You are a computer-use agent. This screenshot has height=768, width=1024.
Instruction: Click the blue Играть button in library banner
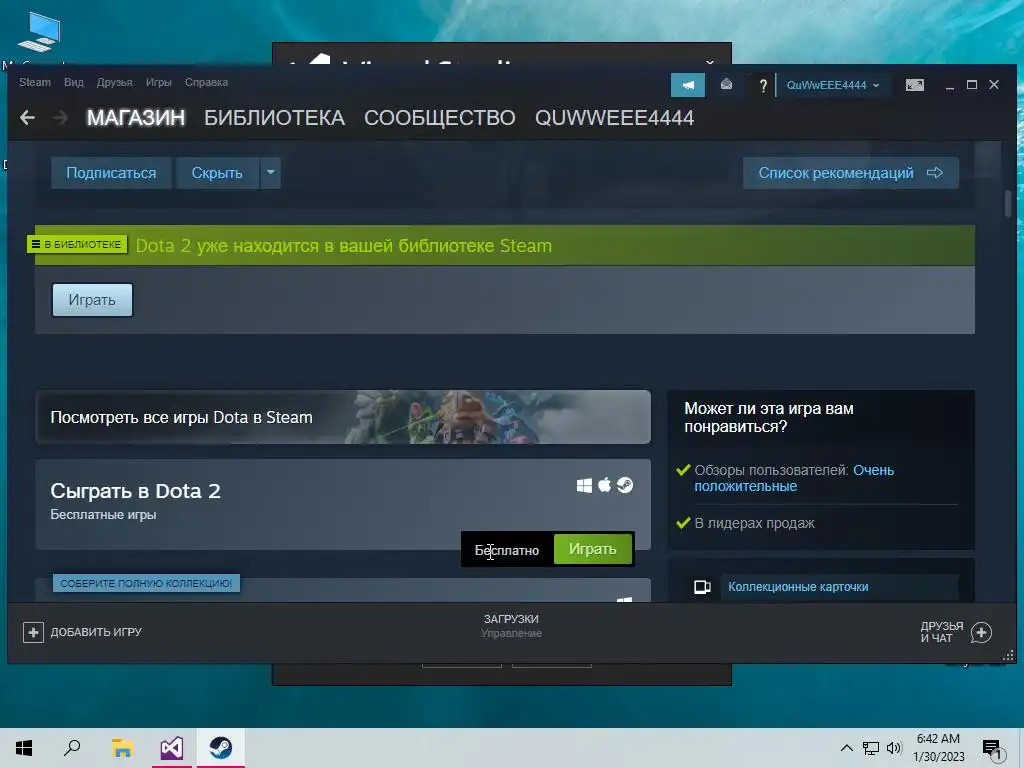pyautogui.click(x=92, y=300)
